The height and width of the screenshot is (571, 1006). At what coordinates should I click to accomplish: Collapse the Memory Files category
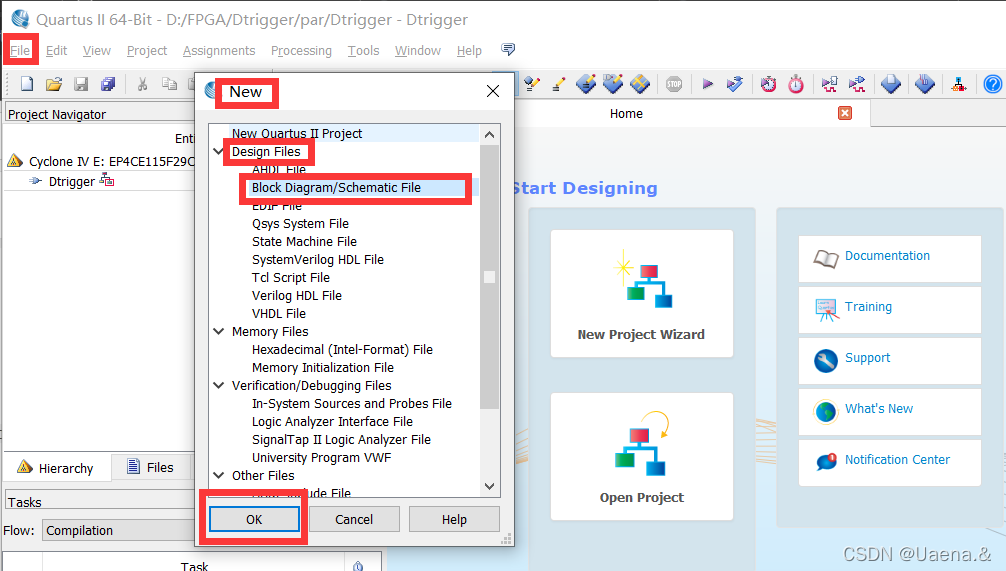pos(219,331)
